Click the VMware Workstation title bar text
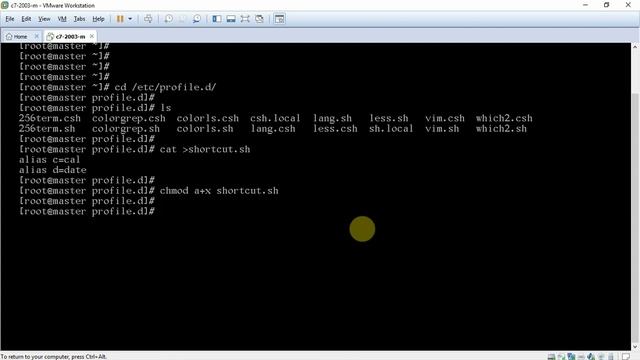This screenshot has width=640, height=360. click(53, 5)
